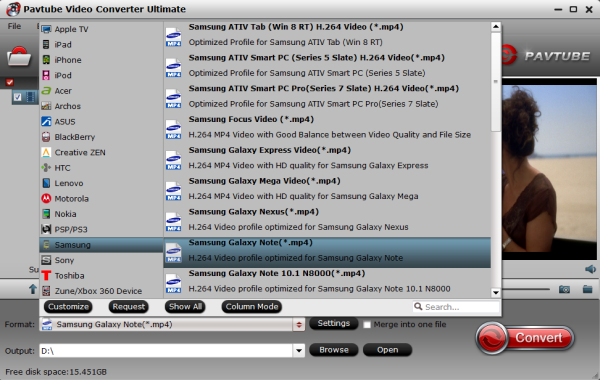The width and height of the screenshot is (600, 380).
Task: Open snapshot folder icon beside camera
Action: coord(588,289)
